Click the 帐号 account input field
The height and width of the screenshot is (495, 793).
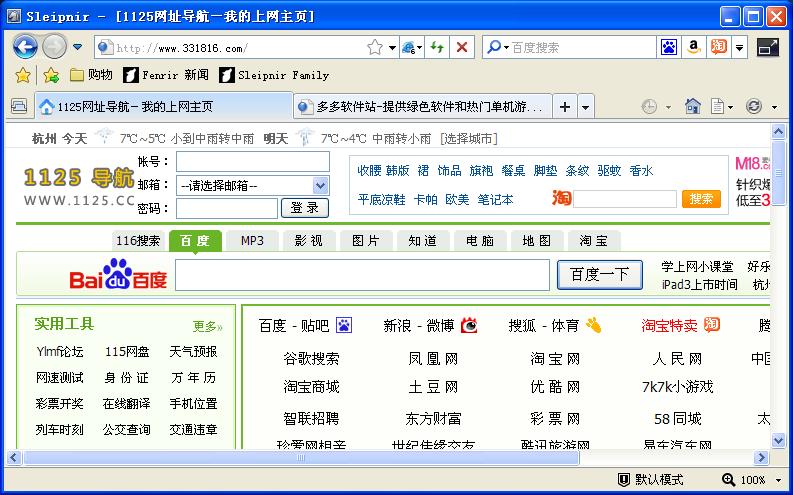(x=252, y=162)
